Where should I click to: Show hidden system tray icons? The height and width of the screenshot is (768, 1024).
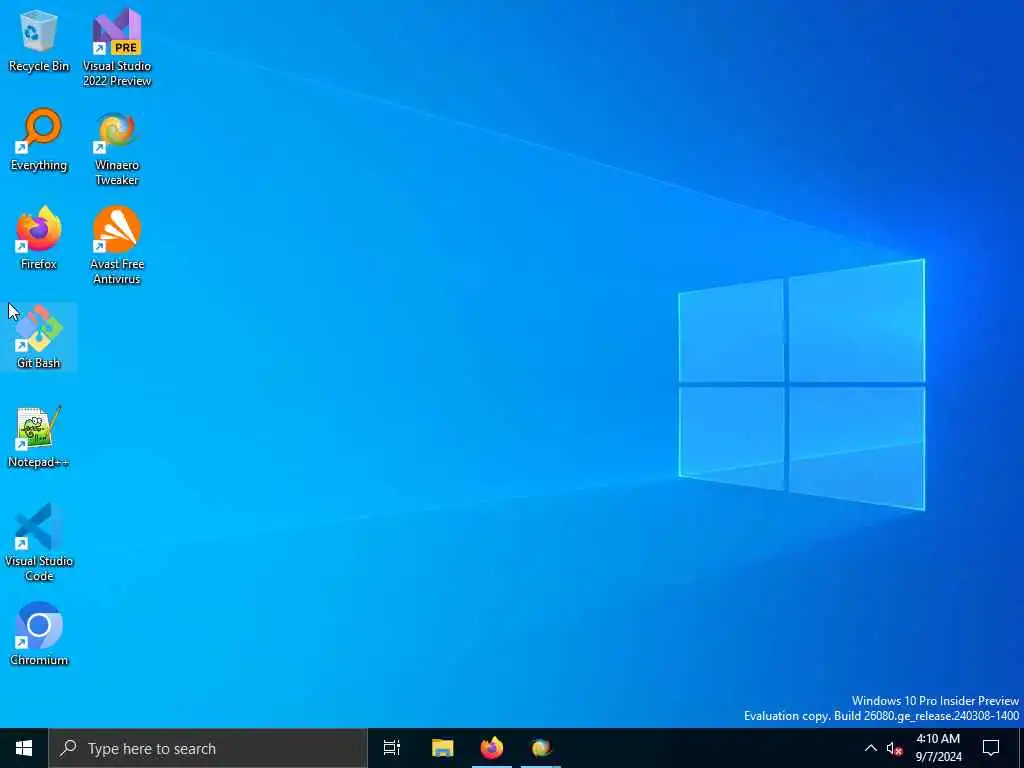pos(871,748)
